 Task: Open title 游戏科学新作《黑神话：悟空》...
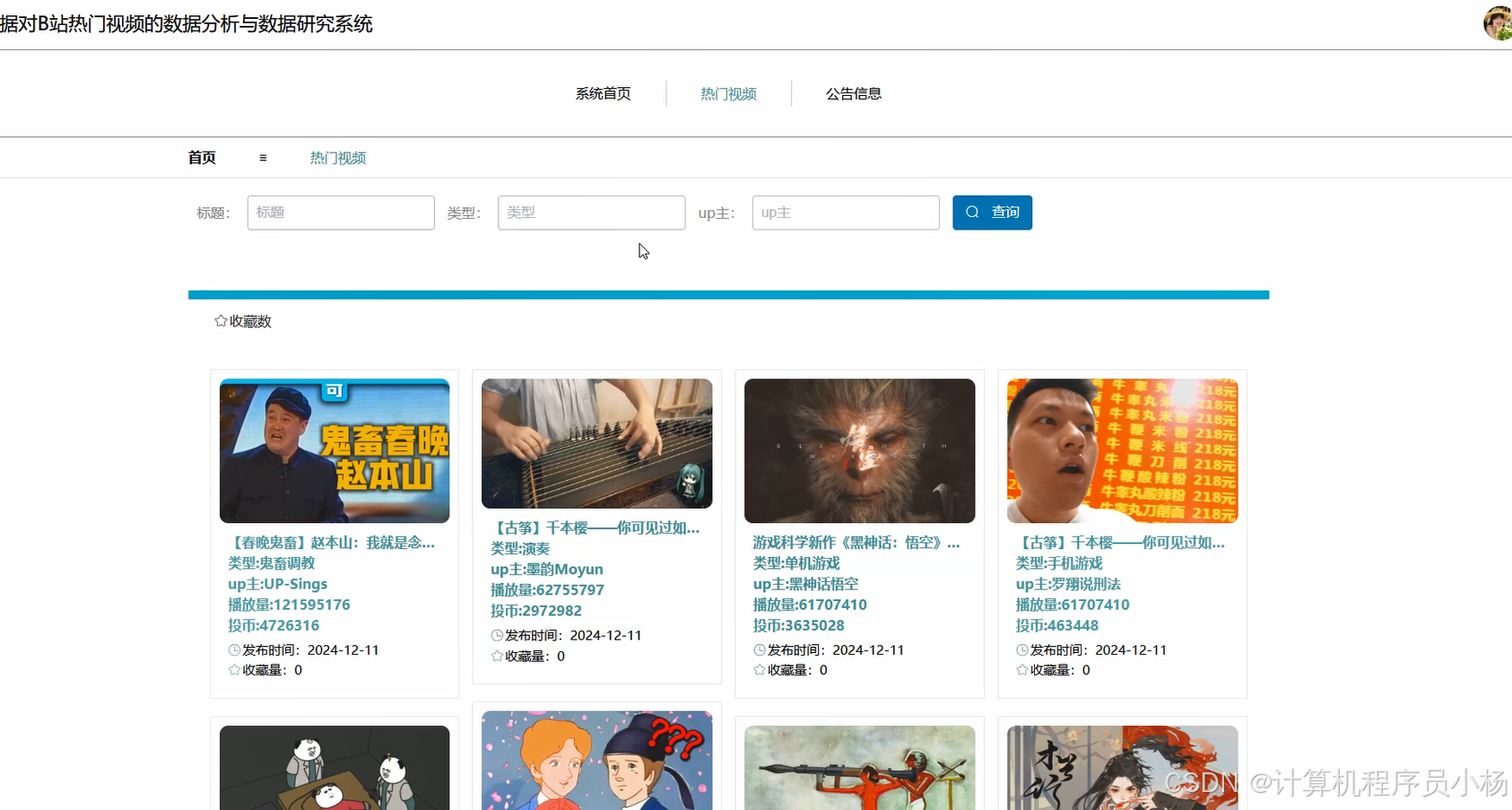tap(856, 543)
